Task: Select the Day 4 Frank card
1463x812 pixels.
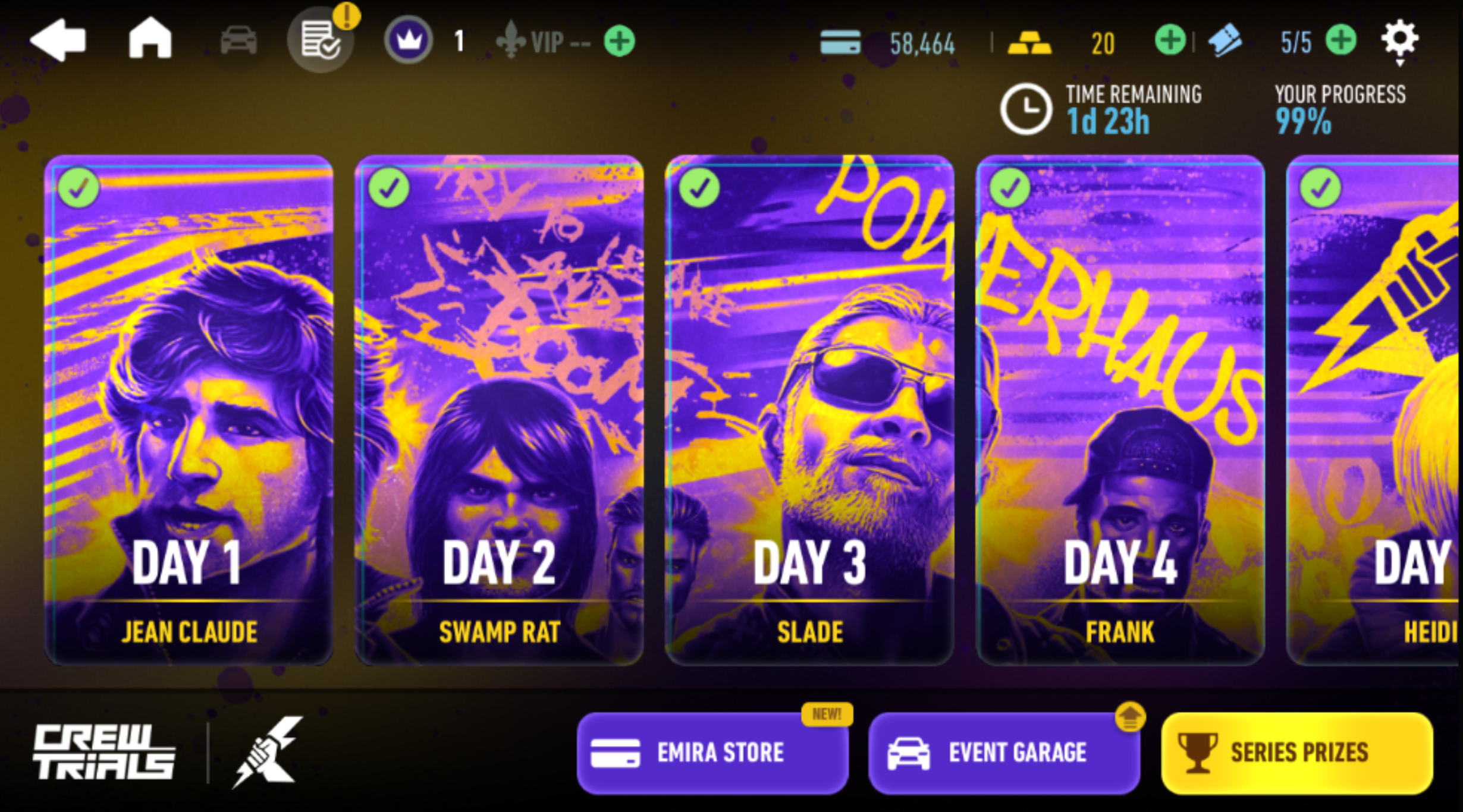Action: [1120, 410]
